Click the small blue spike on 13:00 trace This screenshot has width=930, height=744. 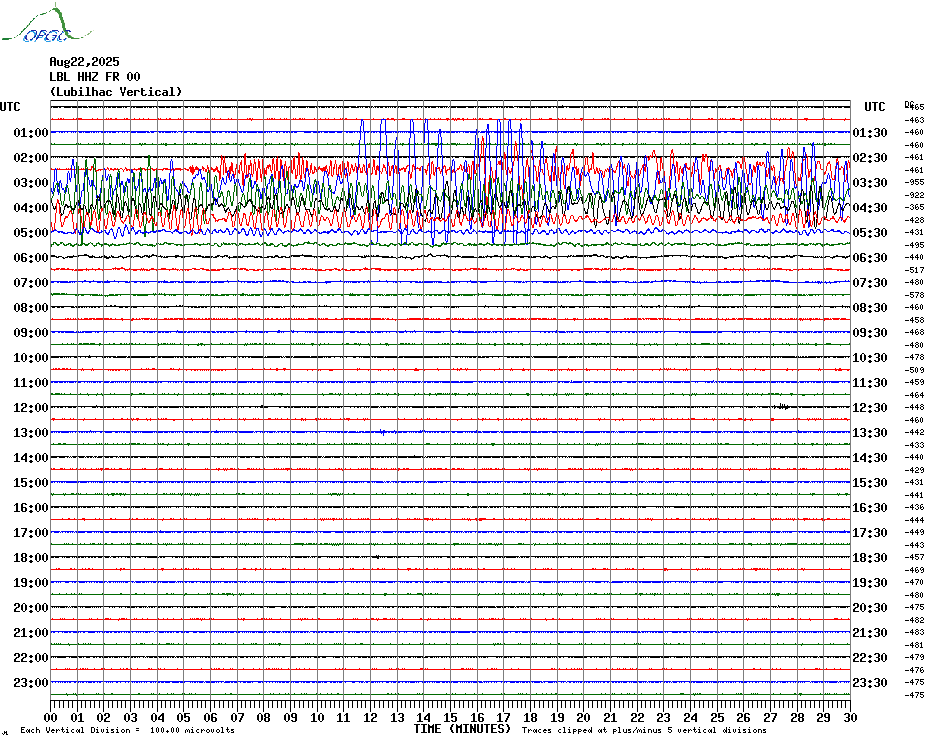coord(384,433)
